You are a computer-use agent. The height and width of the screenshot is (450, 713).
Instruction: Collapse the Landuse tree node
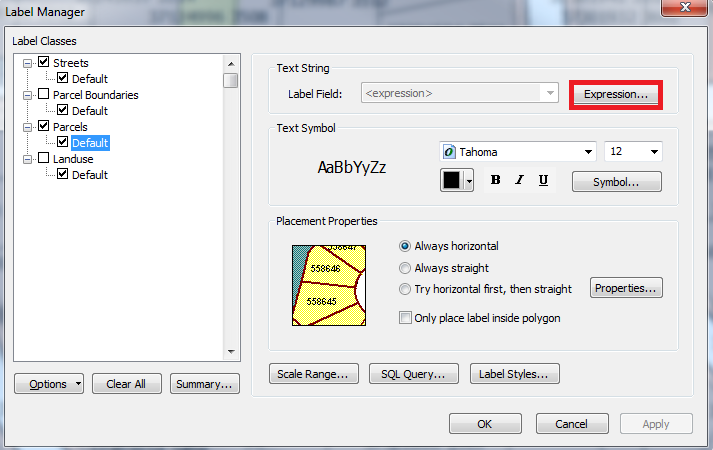pyautogui.click(x=27, y=159)
